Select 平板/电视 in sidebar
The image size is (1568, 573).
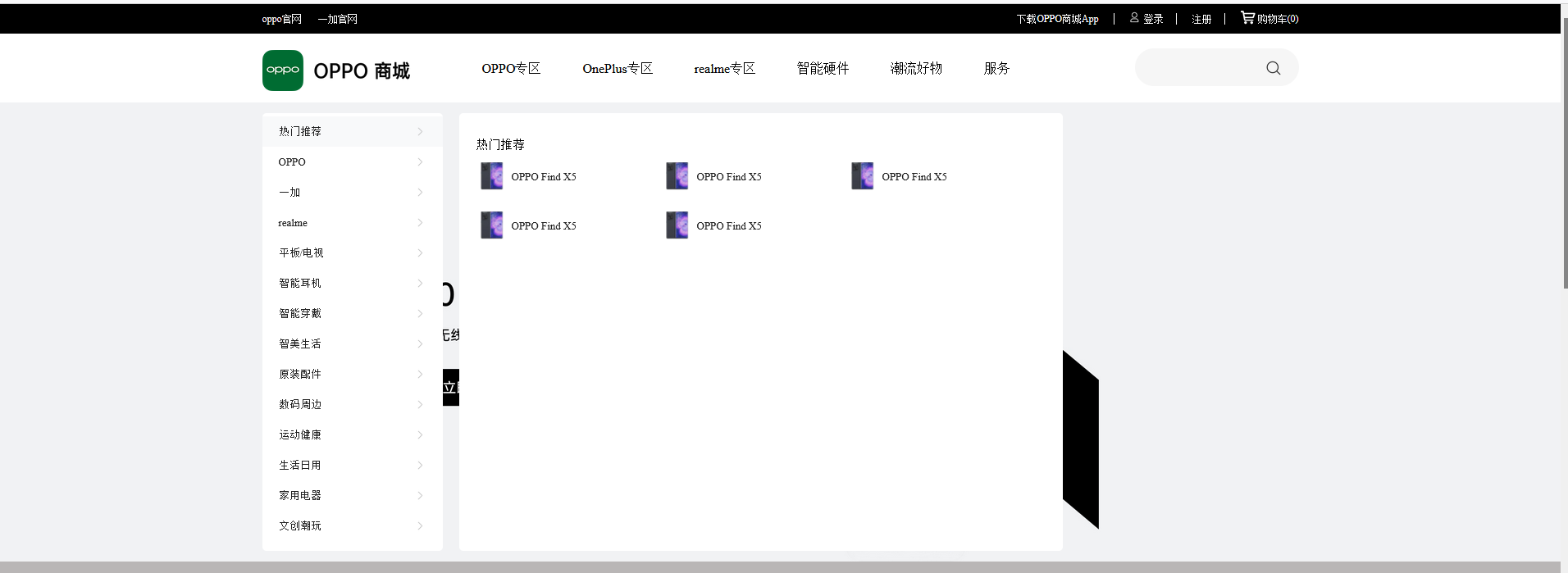pyautogui.click(x=301, y=252)
